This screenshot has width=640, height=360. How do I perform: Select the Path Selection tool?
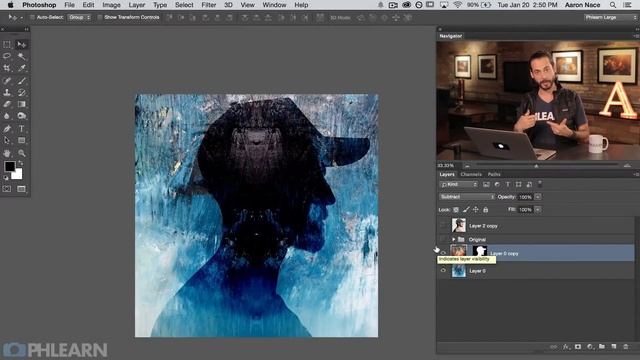7,140
